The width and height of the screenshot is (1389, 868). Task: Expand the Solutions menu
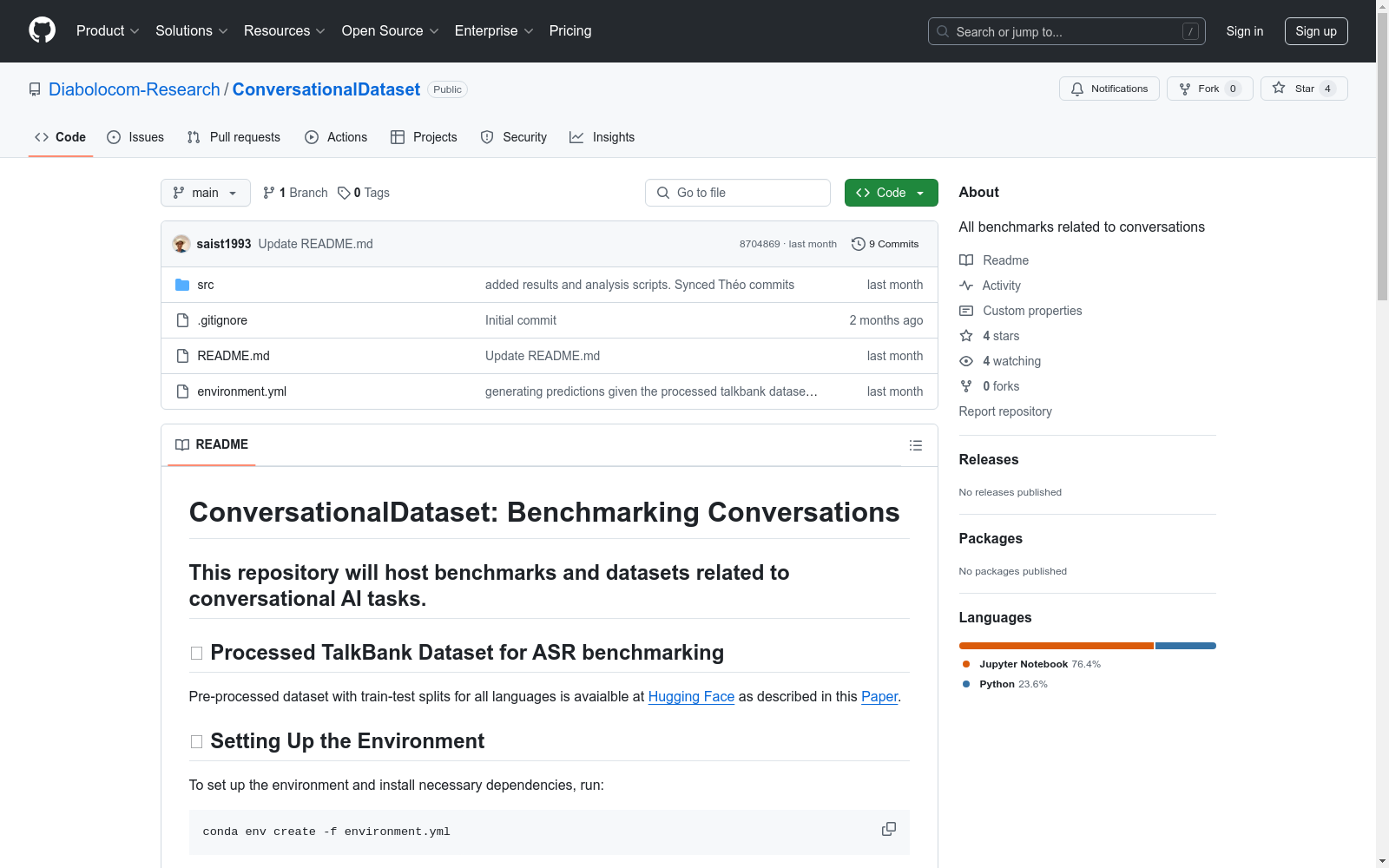pyautogui.click(x=192, y=31)
